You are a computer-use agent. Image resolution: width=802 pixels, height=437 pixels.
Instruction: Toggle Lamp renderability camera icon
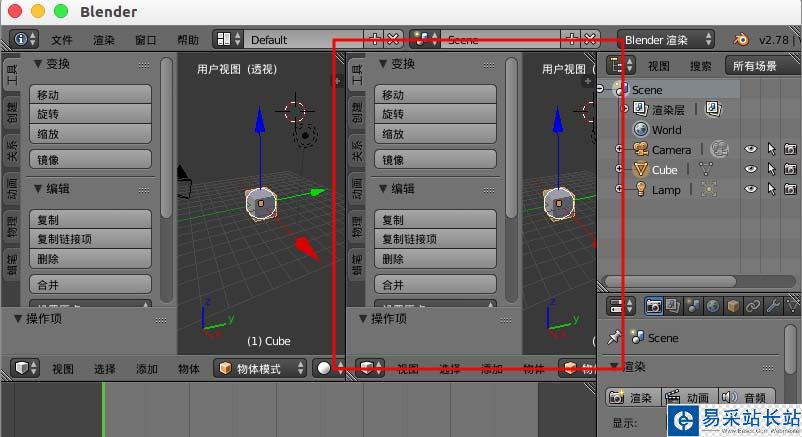point(790,189)
